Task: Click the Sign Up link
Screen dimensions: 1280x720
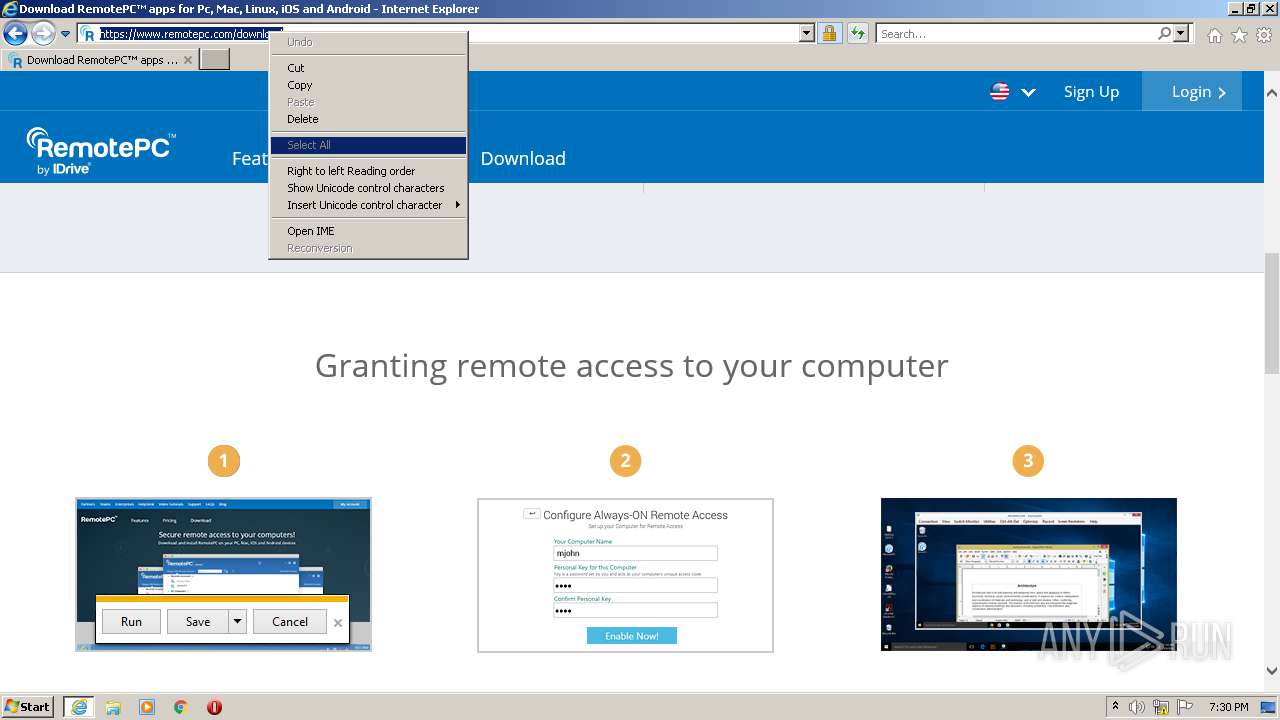Action: tap(1091, 92)
